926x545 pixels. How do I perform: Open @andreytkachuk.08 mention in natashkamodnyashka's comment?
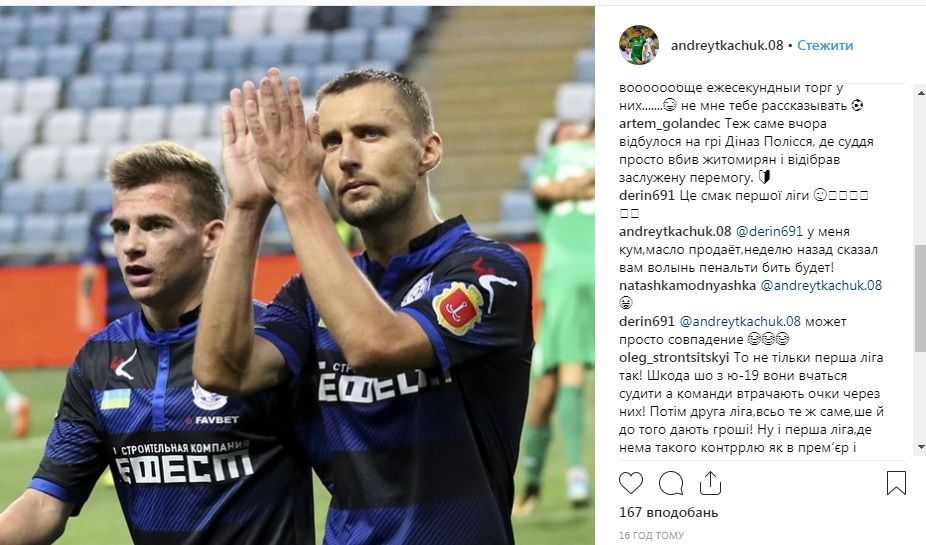click(821, 285)
